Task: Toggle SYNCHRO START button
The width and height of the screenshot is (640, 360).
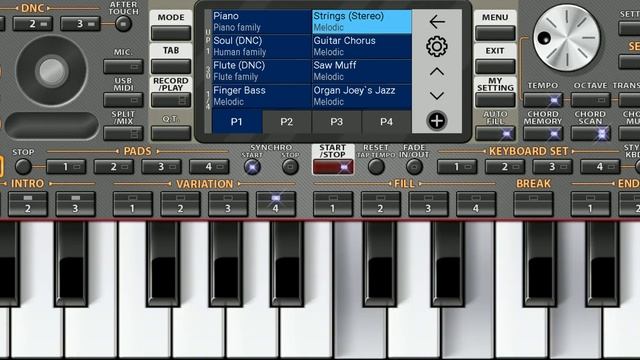Action: pos(252,167)
